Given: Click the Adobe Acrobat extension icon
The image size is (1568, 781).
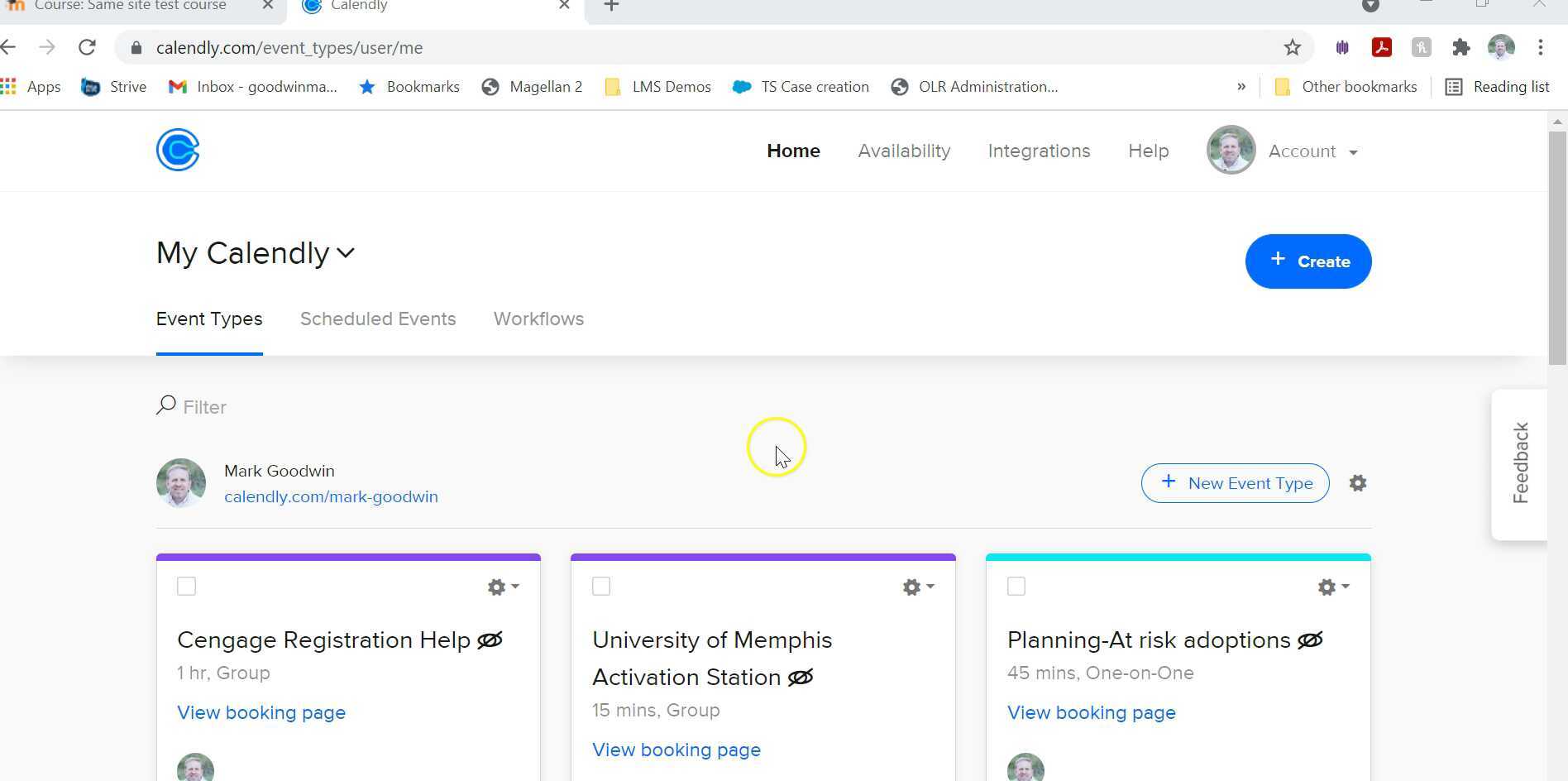Looking at the screenshot, I should click(1382, 48).
